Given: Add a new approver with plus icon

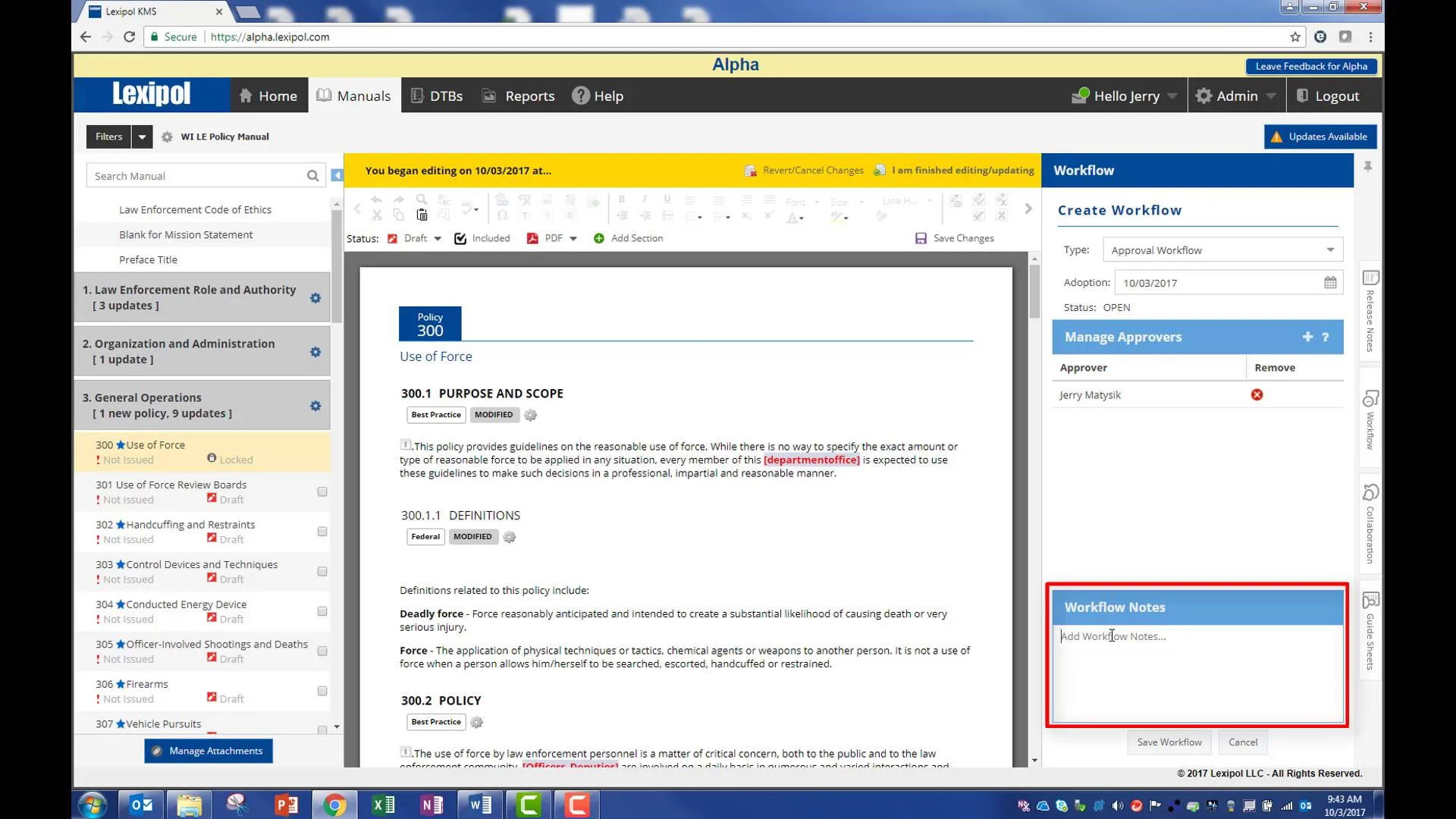Looking at the screenshot, I should [1307, 337].
